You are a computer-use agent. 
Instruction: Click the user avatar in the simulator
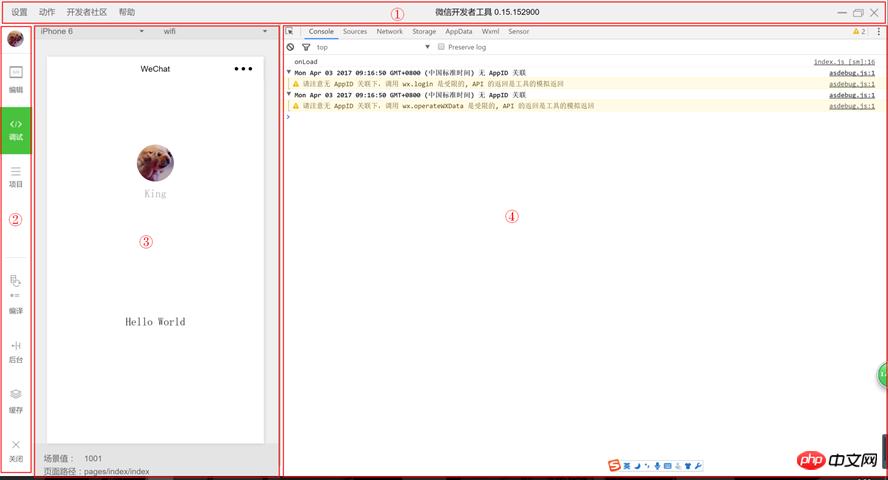coord(155,163)
